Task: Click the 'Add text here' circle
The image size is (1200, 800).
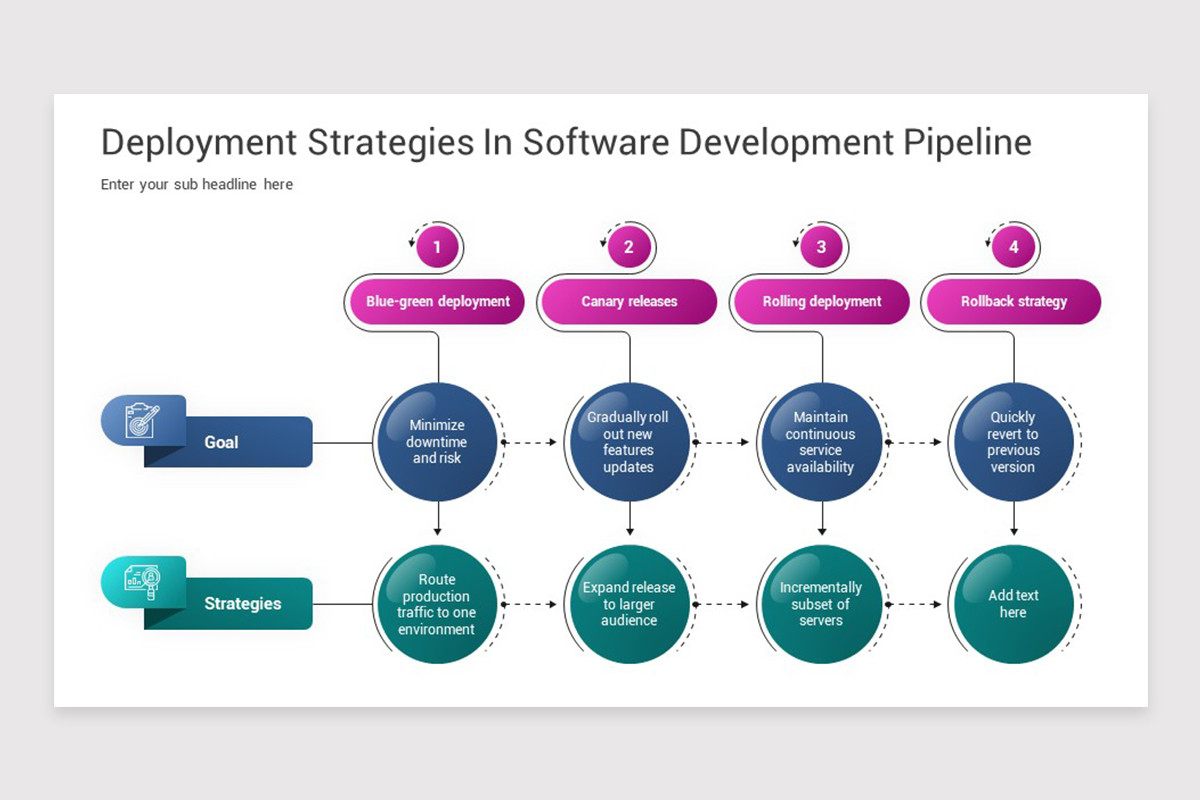Action: [1013, 603]
